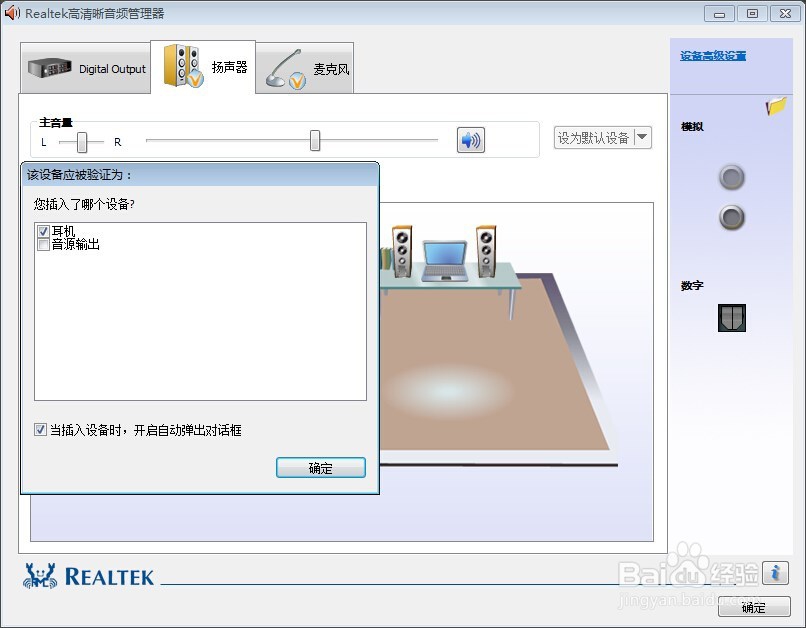The width and height of the screenshot is (806, 628).
Task: Click the main volume slider handle
Action: tap(315, 140)
